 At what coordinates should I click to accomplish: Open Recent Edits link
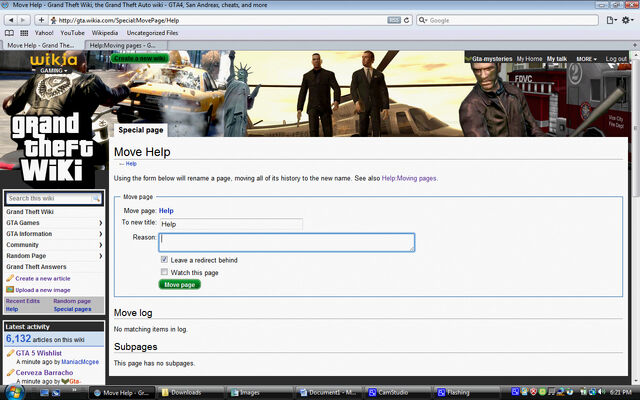pyautogui.click(x=23, y=301)
